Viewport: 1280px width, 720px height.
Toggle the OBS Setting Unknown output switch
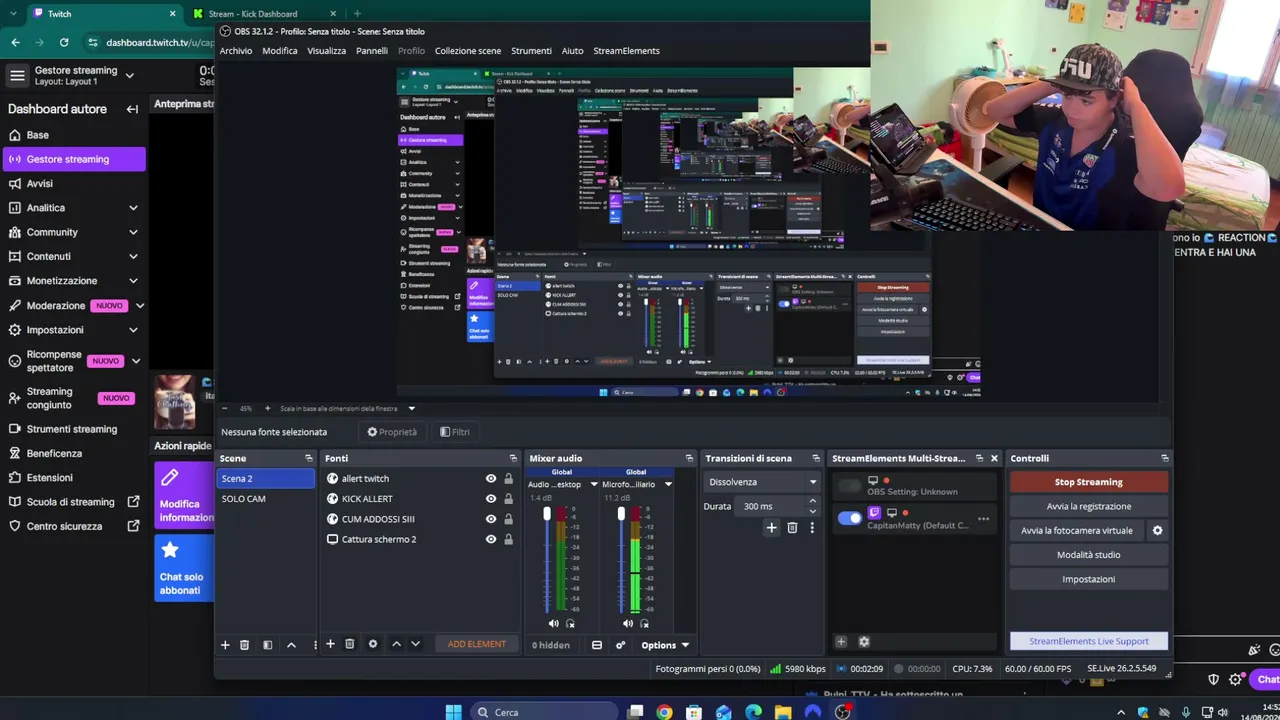(x=849, y=486)
